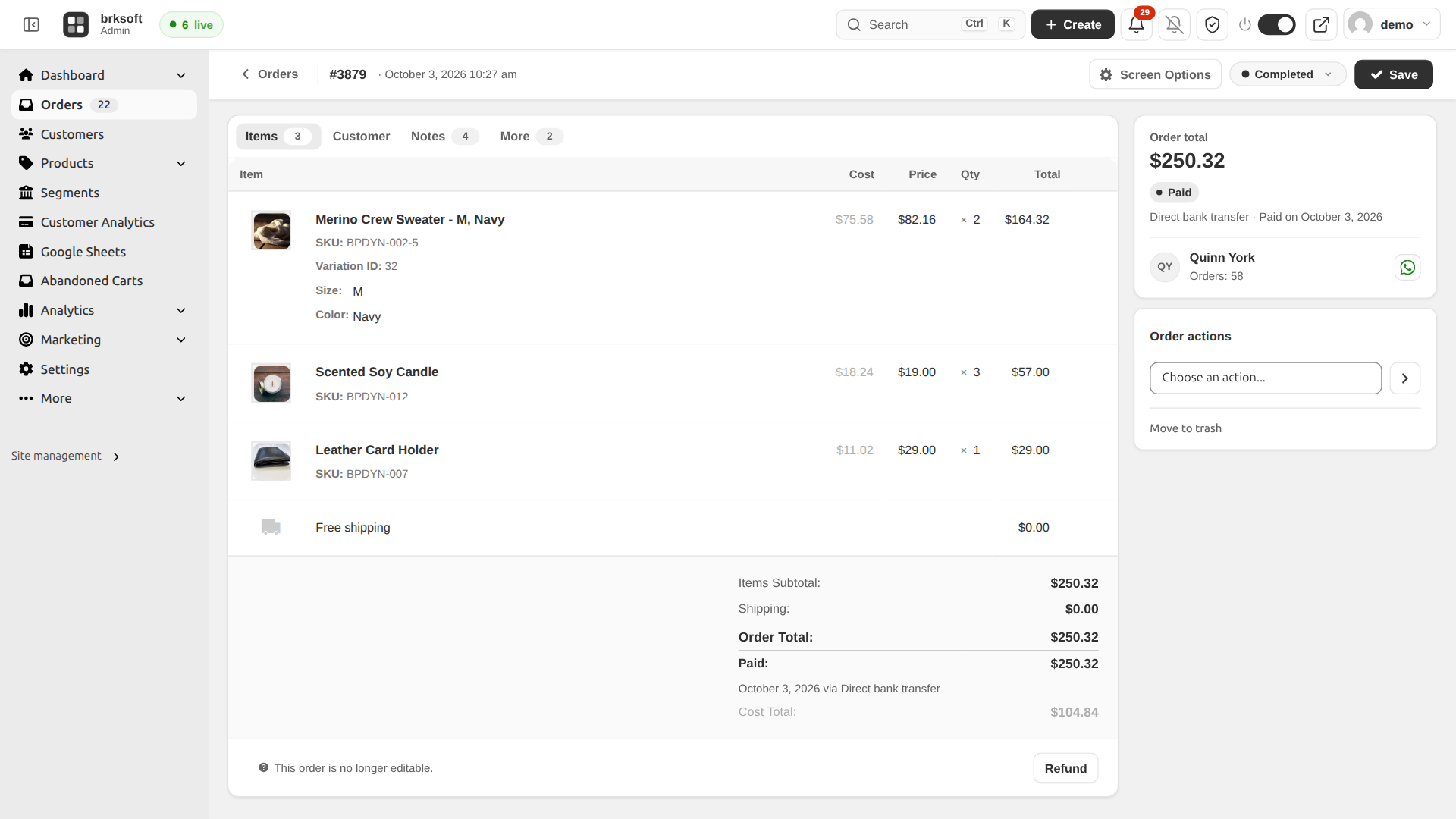
Task: Click the Abandoned Carts inbox icon
Action: tap(26, 281)
